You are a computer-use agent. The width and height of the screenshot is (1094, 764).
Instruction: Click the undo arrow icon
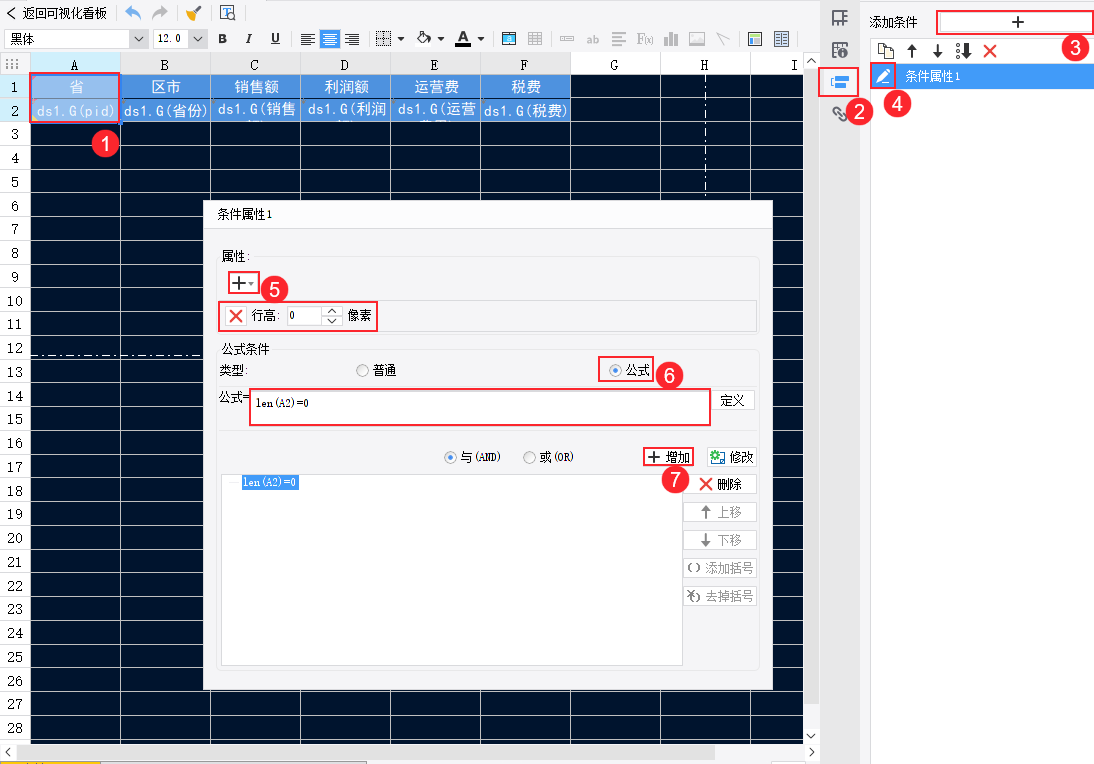tap(133, 13)
